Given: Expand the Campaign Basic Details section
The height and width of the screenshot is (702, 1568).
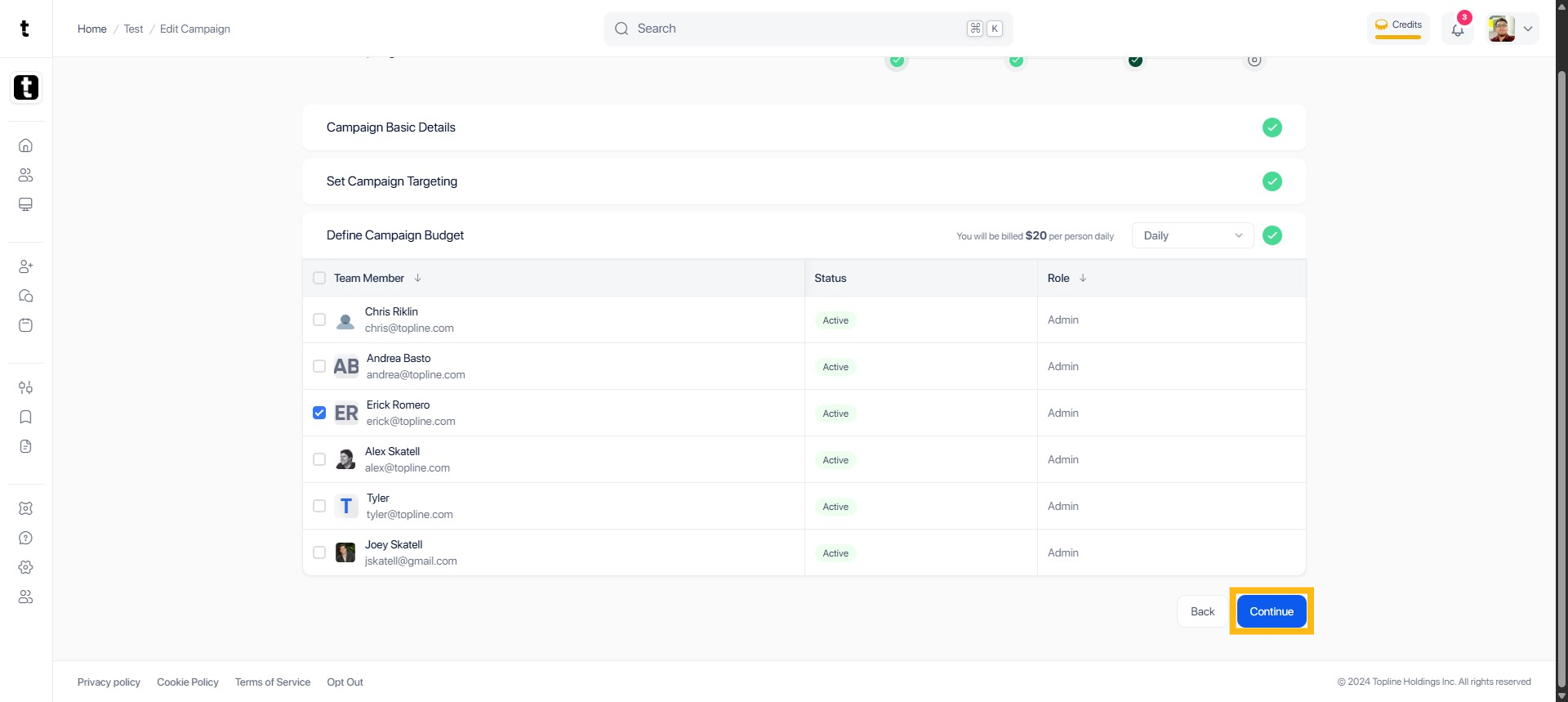Looking at the screenshot, I should [804, 127].
